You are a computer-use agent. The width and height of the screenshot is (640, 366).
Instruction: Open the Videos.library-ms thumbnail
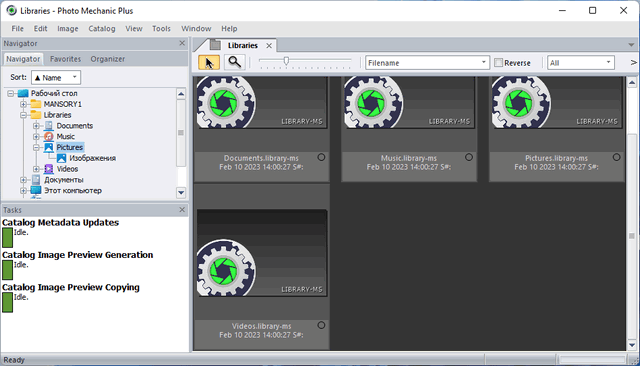tap(261, 253)
